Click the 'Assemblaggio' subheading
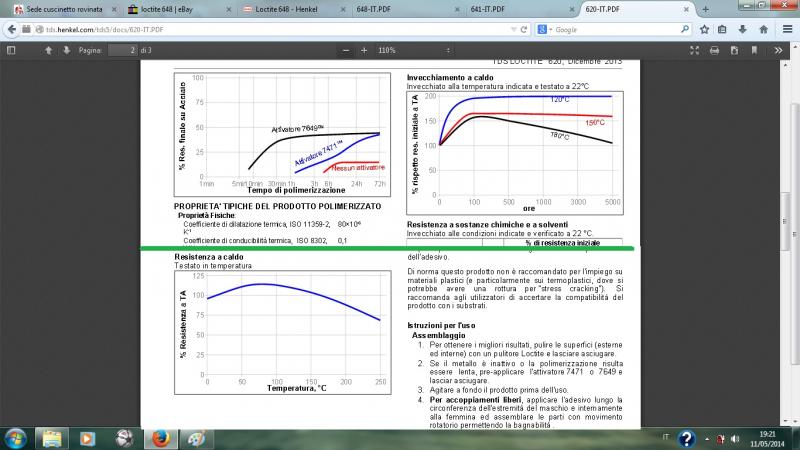This screenshot has height=450, width=800. 438,335
